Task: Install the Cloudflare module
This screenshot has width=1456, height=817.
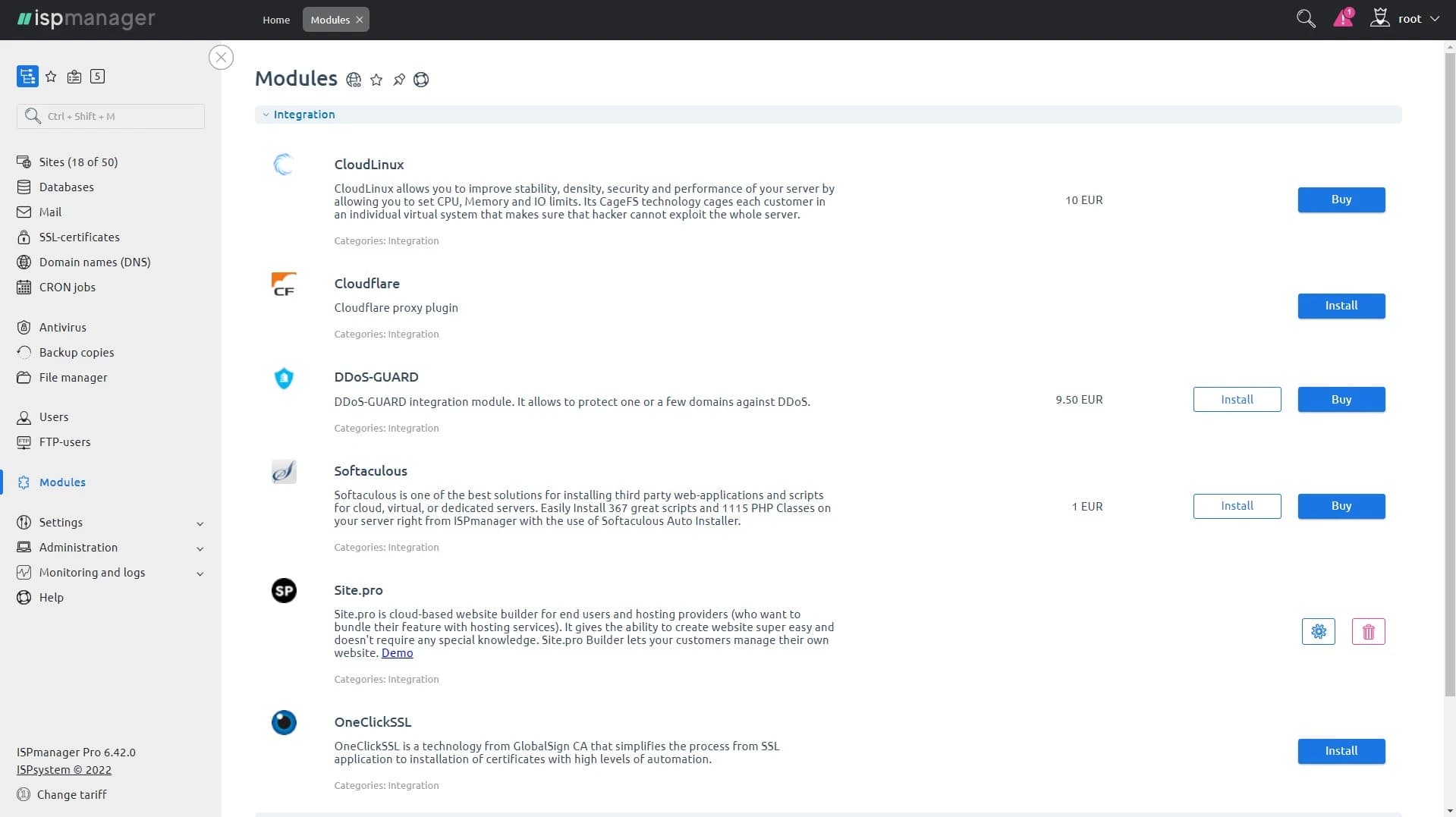Action: coord(1341,306)
